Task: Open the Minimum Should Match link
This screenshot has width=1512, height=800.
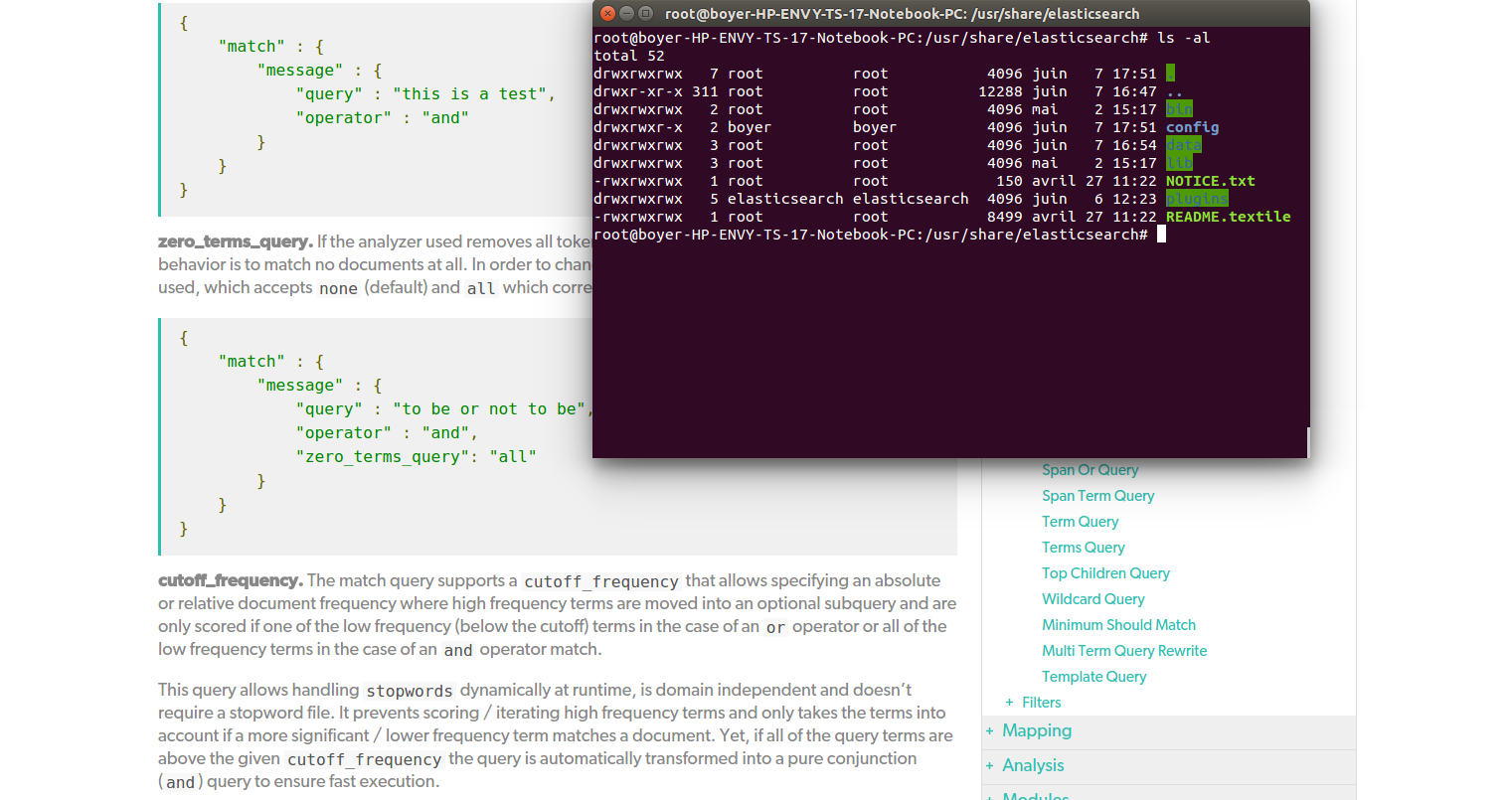Action: point(1118,625)
